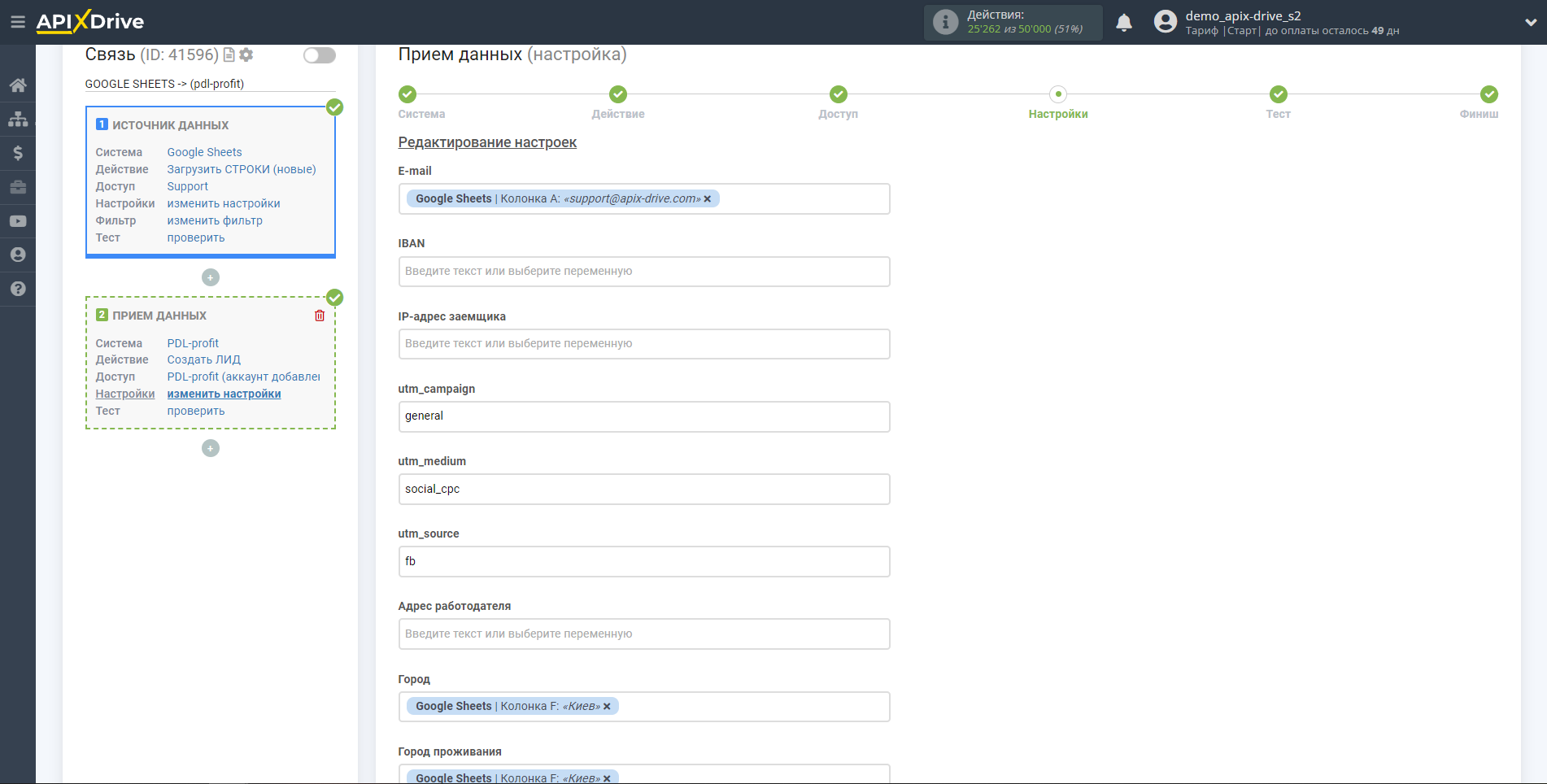Image resolution: width=1547 pixels, height=784 pixels.
Task: Go to the Финиш step
Action: pos(1489,94)
